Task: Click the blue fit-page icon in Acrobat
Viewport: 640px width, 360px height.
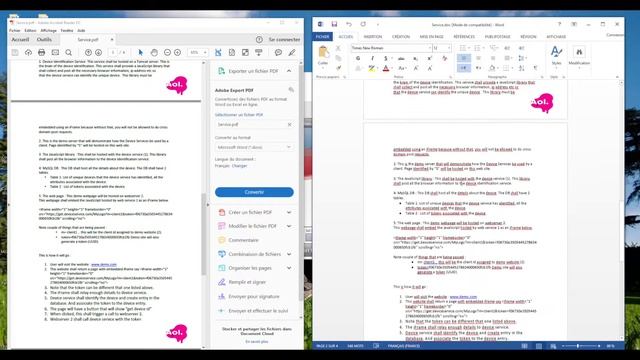Action: pos(218,52)
